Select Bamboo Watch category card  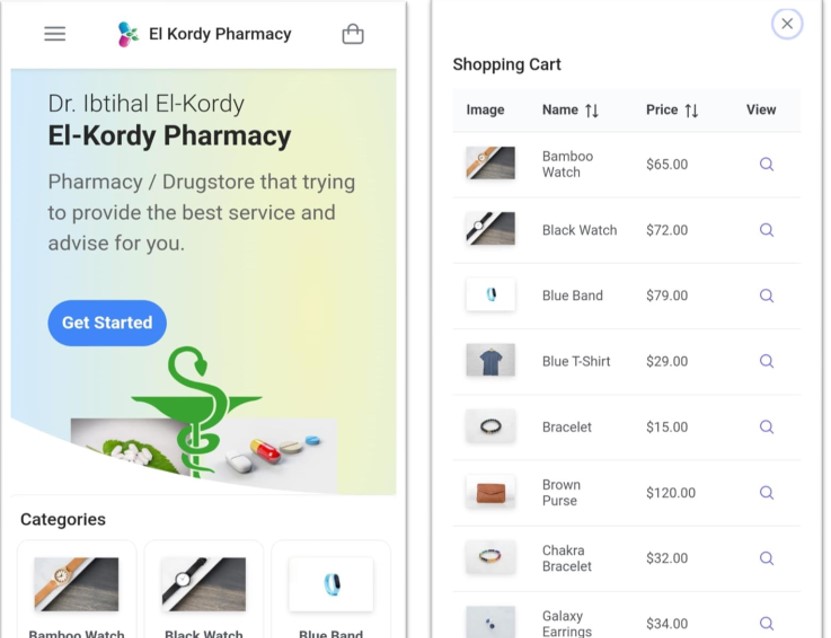point(76,589)
